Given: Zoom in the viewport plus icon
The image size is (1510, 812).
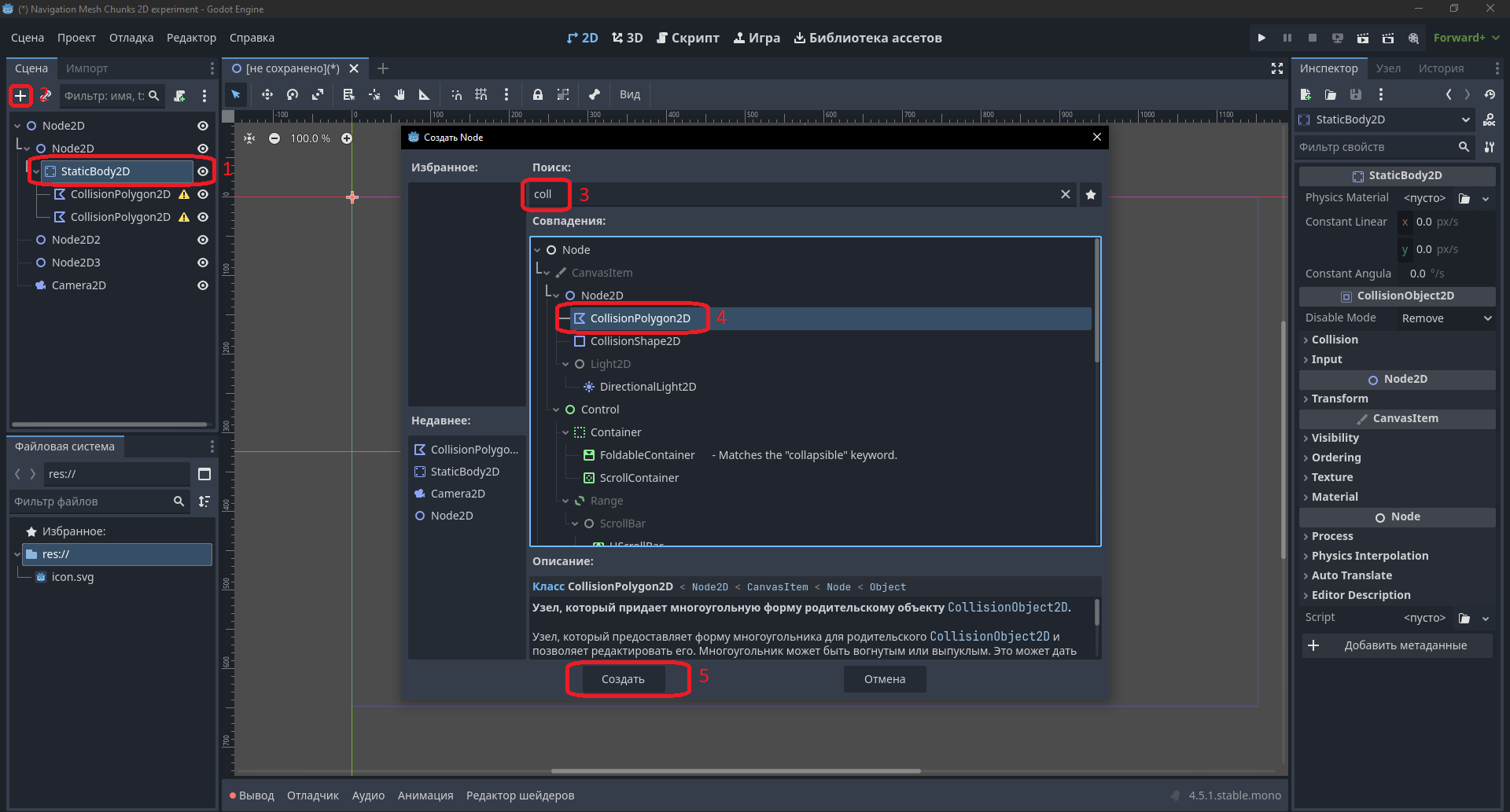Looking at the screenshot, I should click(347, 138).
